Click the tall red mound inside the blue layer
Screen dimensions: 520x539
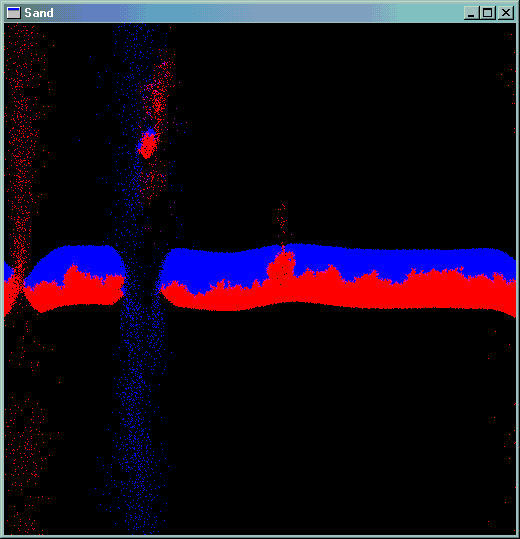281,265
